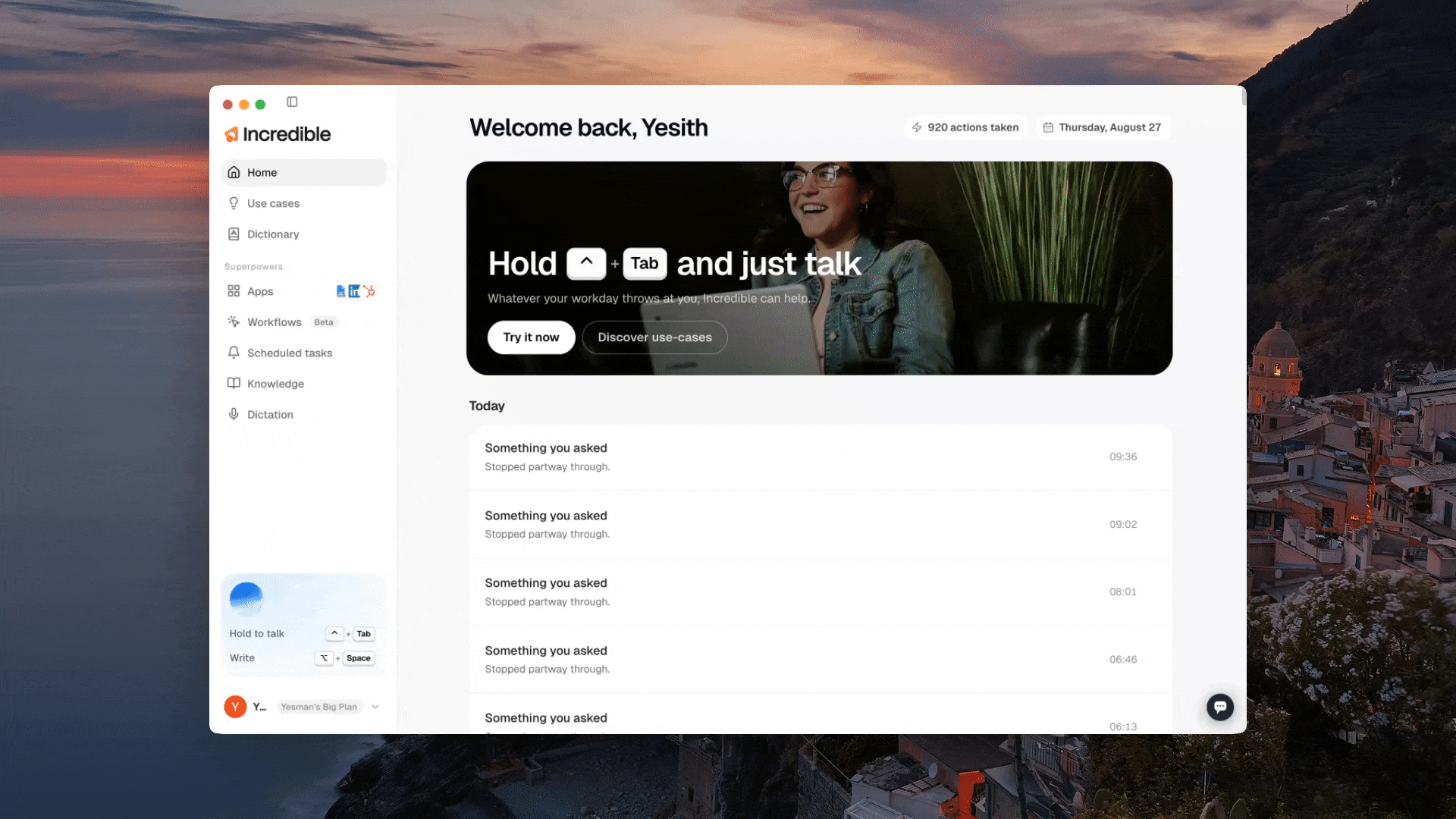Click the Workflows sparkle cursor icon
This screenshot has width=1456, height=819.
pyautogui.click(x=234, y=322)
